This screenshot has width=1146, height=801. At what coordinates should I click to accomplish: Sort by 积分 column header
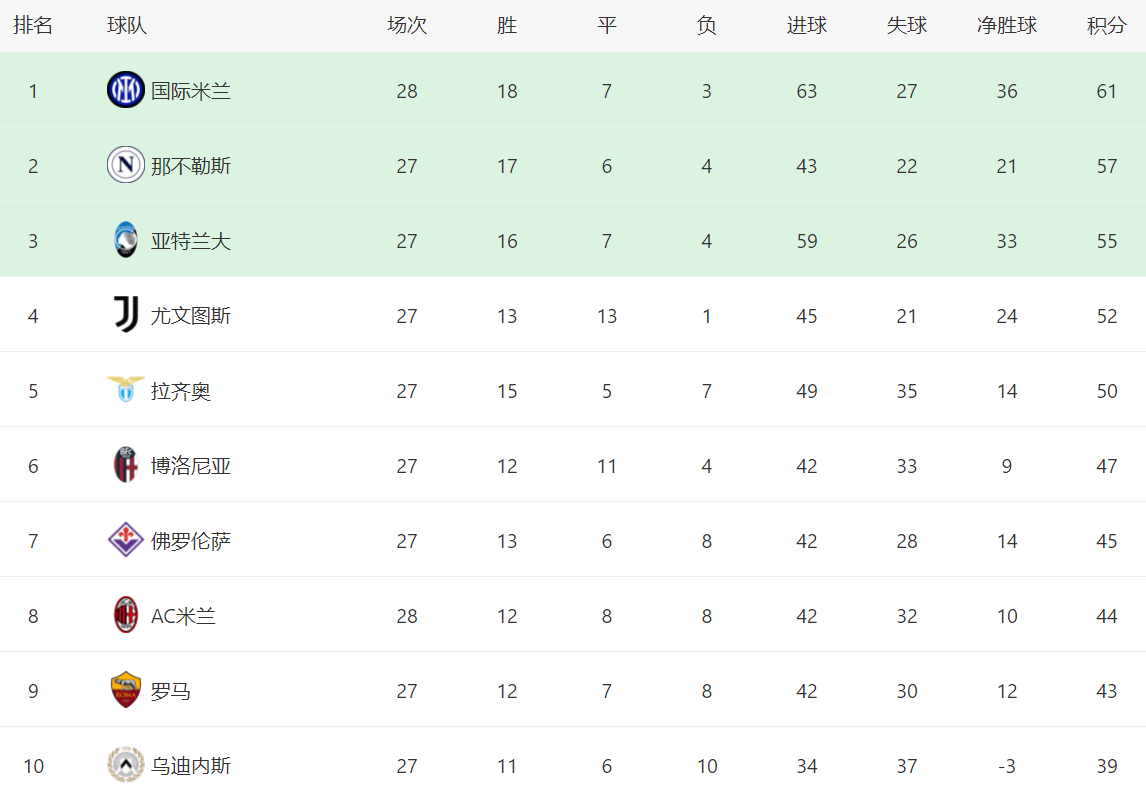click(x=1106, y=26)
